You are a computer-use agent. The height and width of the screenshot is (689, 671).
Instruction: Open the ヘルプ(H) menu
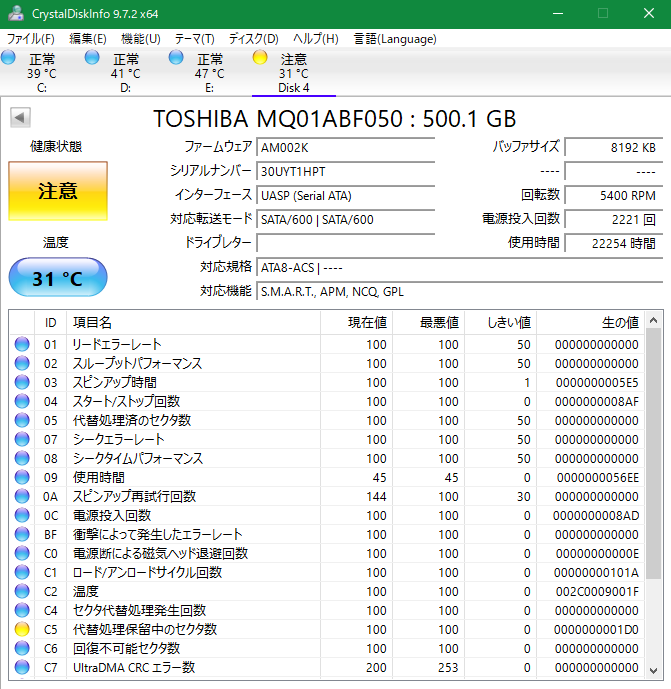tap(316, 39)
